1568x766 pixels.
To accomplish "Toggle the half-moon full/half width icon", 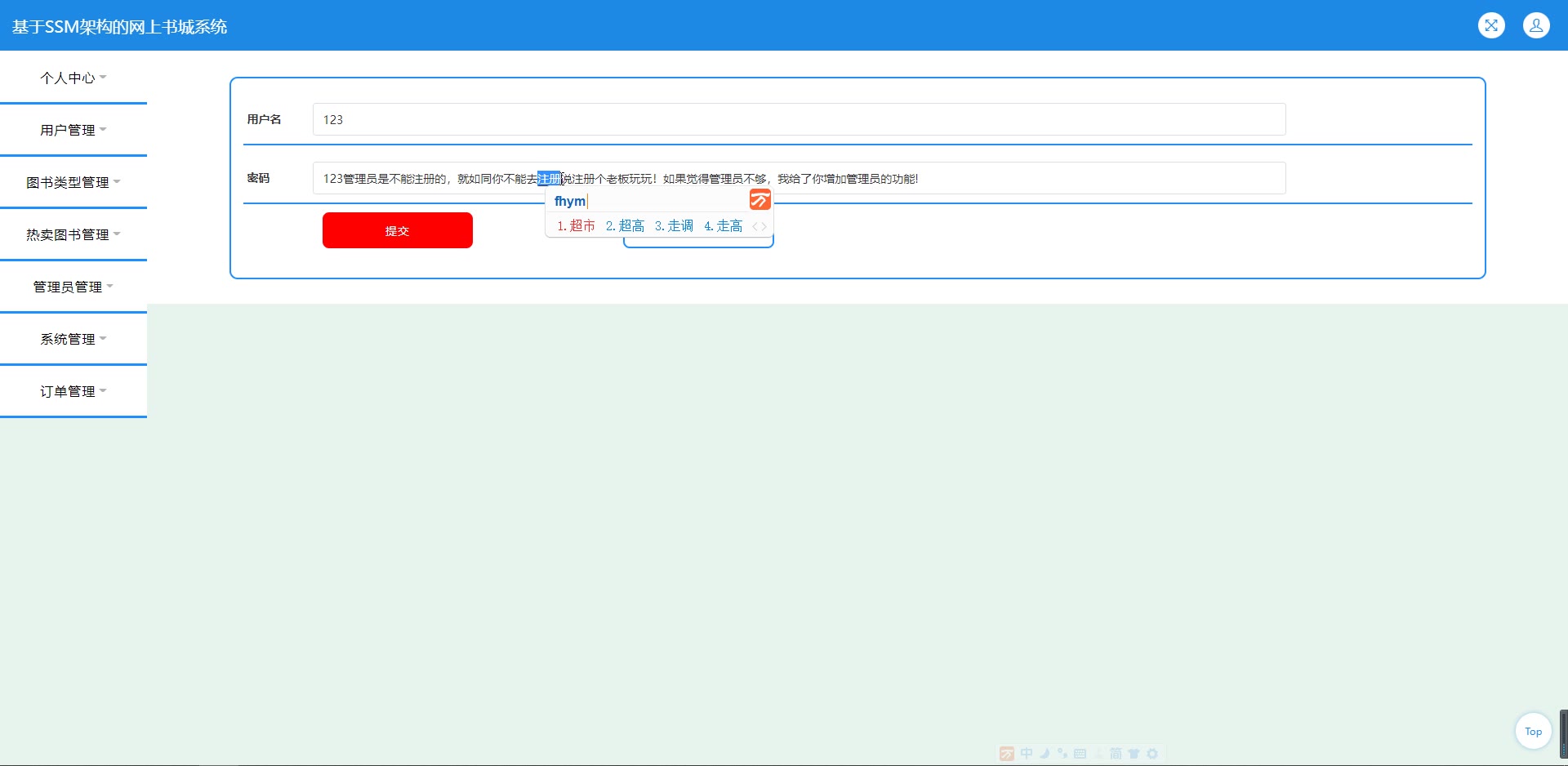I will point(1045,754).
